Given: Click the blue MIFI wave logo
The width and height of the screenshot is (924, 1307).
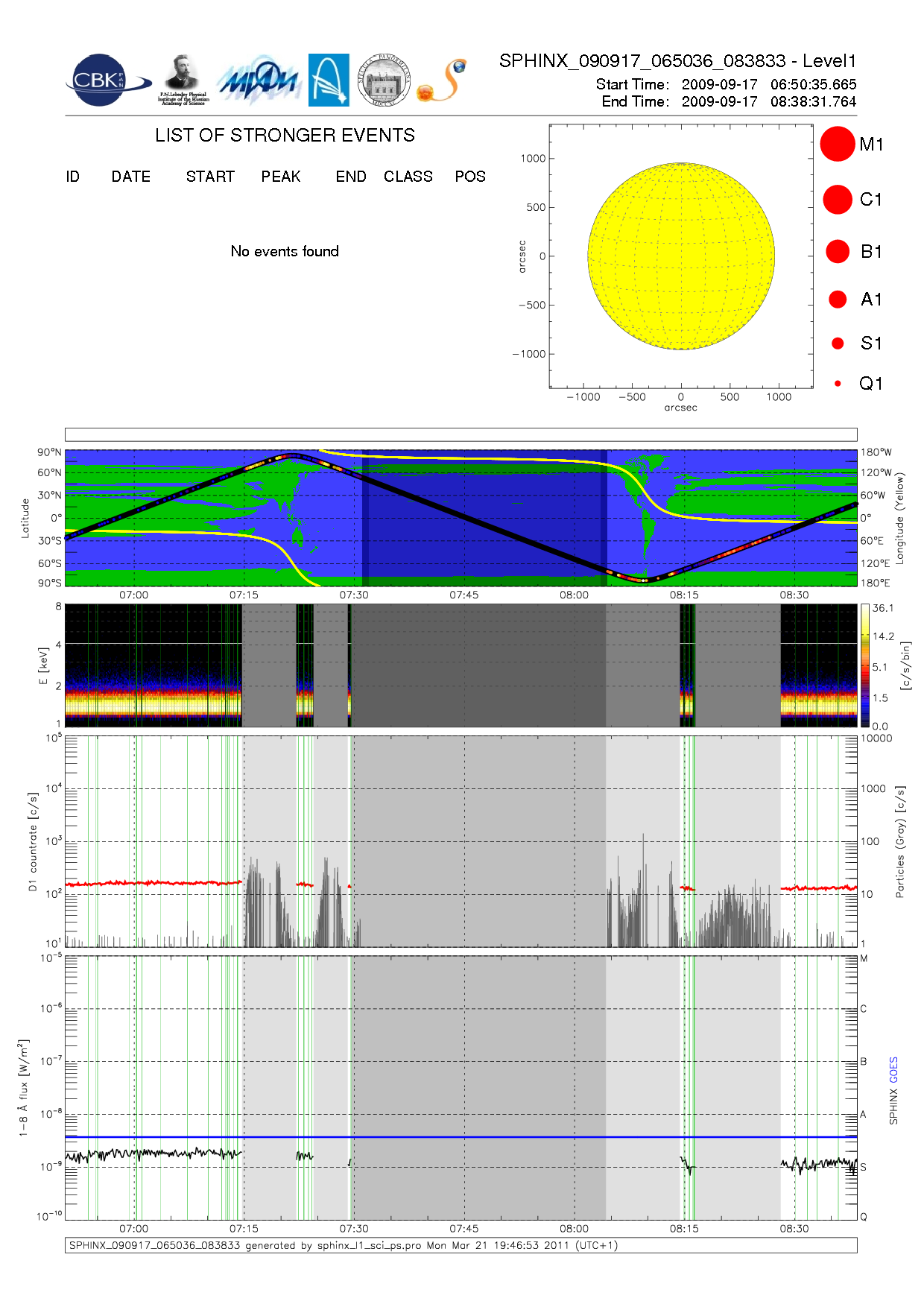Looking at the screenshot, I should coord(258,81).
